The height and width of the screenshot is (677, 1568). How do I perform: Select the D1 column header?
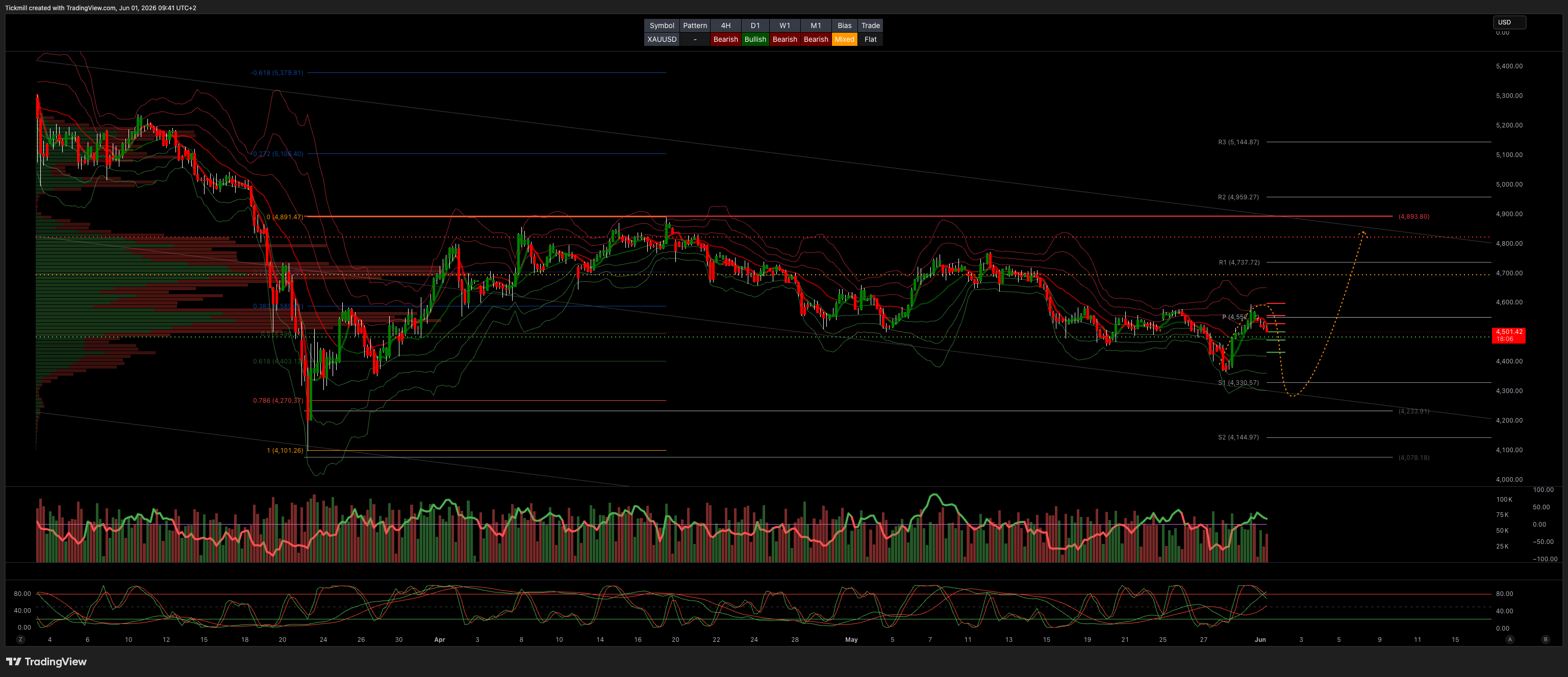(755, 25)
